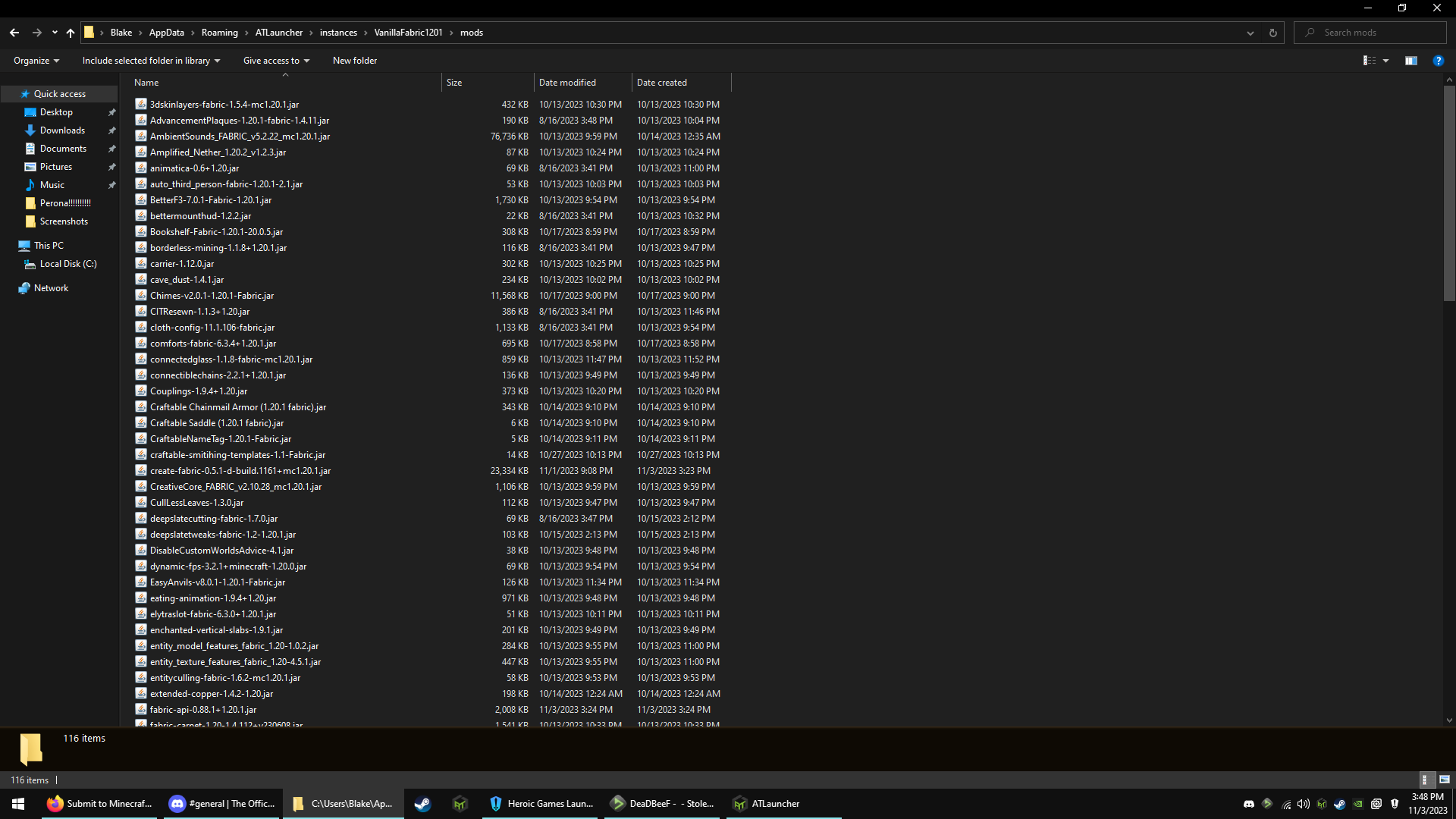Switch to details view in status bar
The height and width of the screenshot is (819, 1456).
1426,780
